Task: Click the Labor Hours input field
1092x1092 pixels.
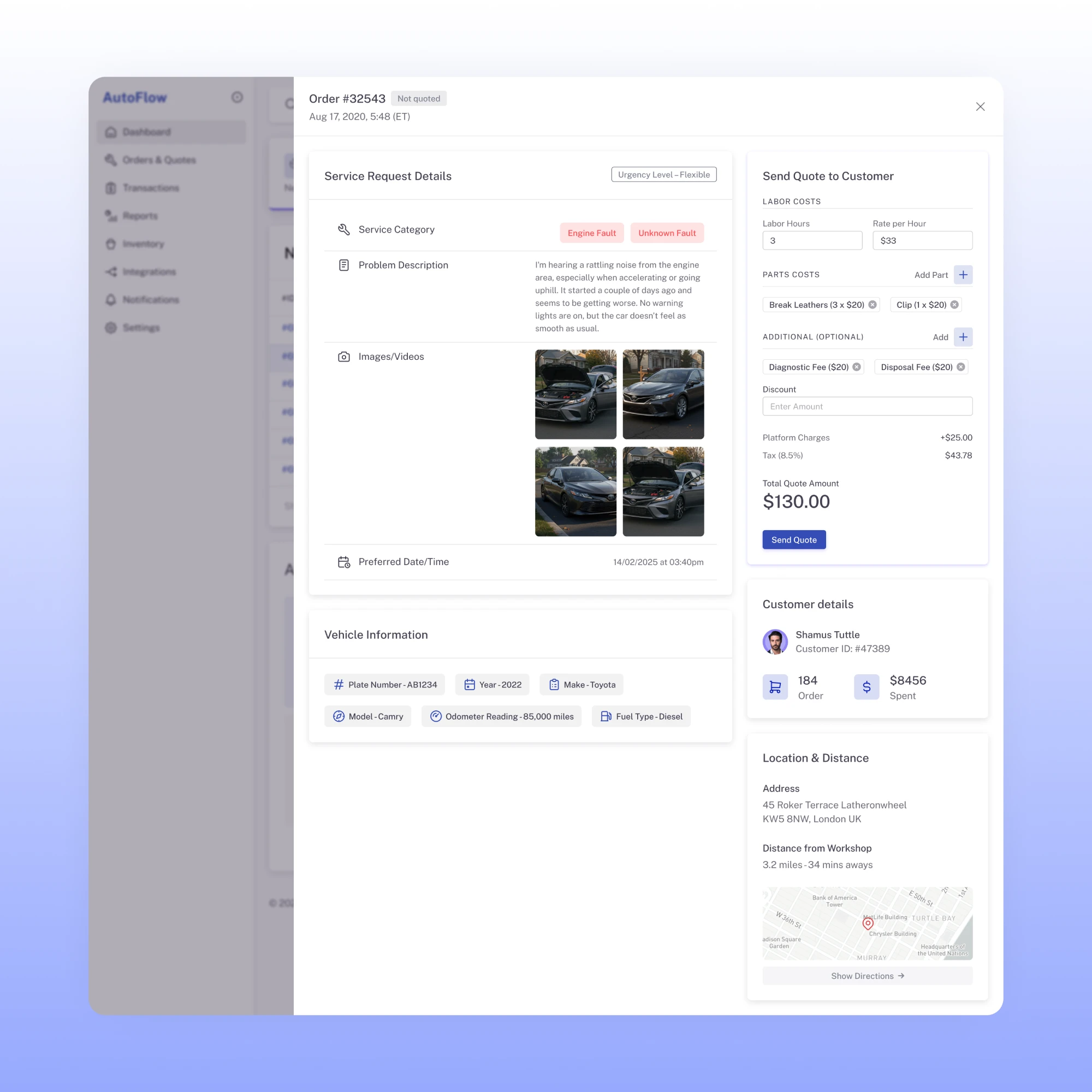Action: tap(812, 241)
